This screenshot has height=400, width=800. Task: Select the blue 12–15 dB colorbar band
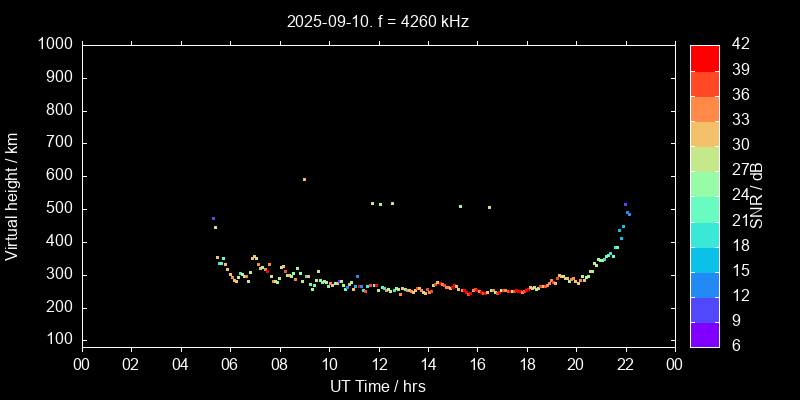(x=704, y=284)
